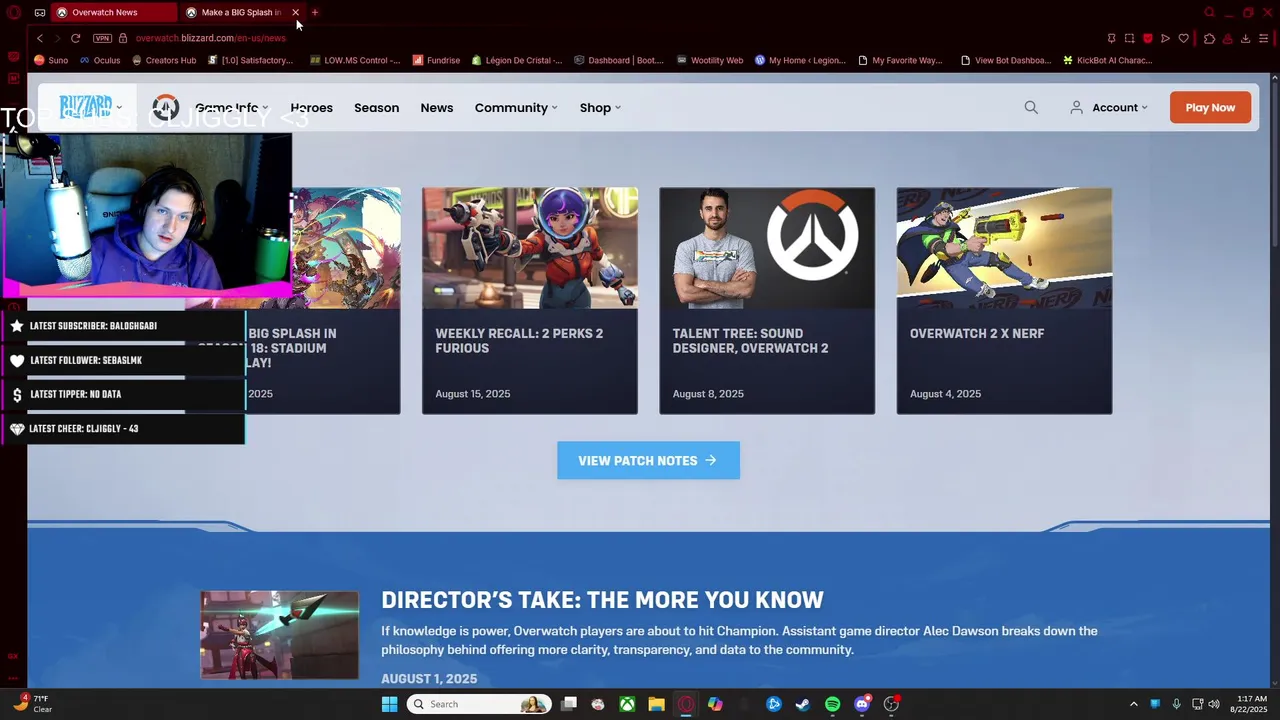This screenshot has width=1280, height=720.
Task: Expand the Shop dropdown menu
Action: coord(600,108)
